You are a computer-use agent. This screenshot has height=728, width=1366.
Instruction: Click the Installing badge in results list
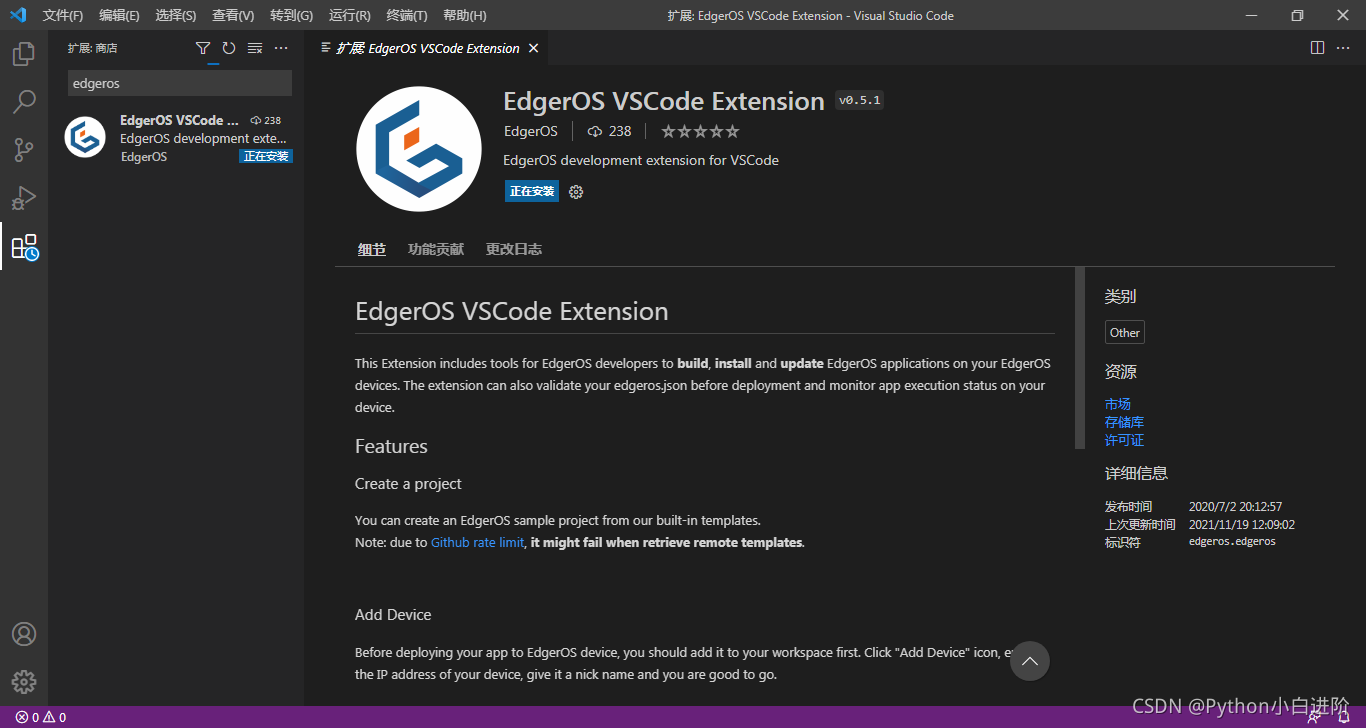(266, 156)
